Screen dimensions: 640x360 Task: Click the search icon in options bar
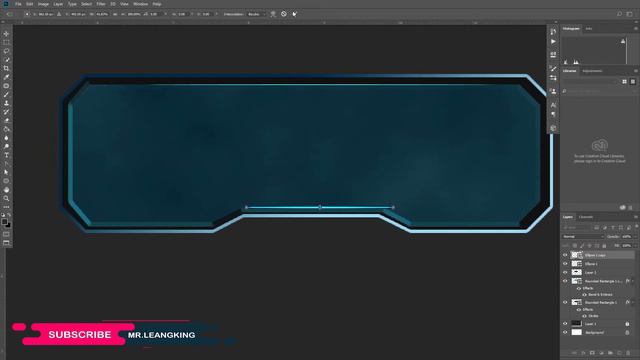click(x=619, y=14)
